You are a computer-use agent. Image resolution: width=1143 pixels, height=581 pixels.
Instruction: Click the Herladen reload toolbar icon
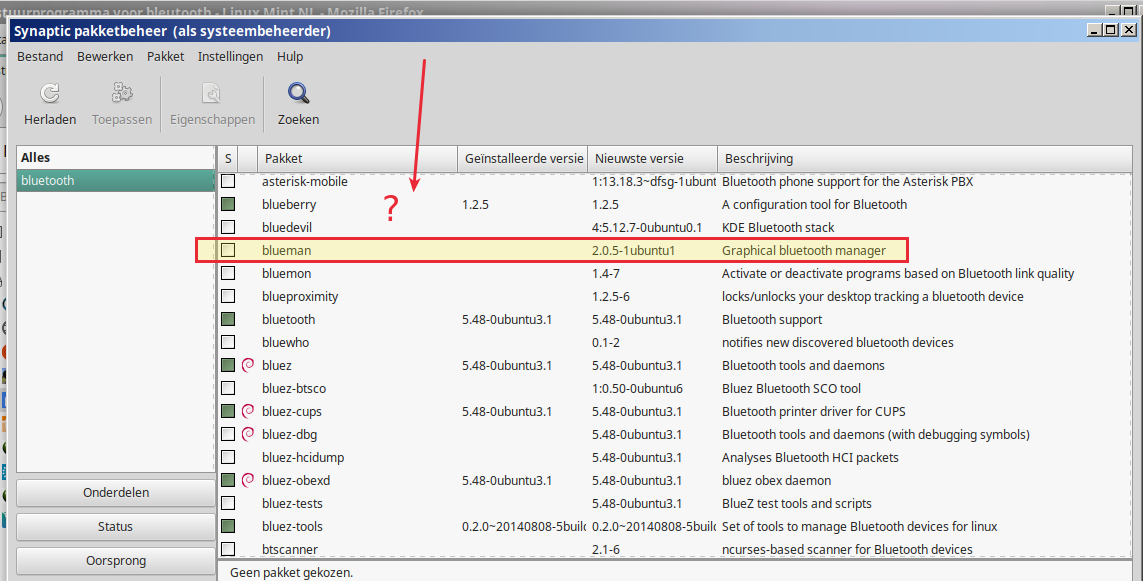tap(50, 93)
